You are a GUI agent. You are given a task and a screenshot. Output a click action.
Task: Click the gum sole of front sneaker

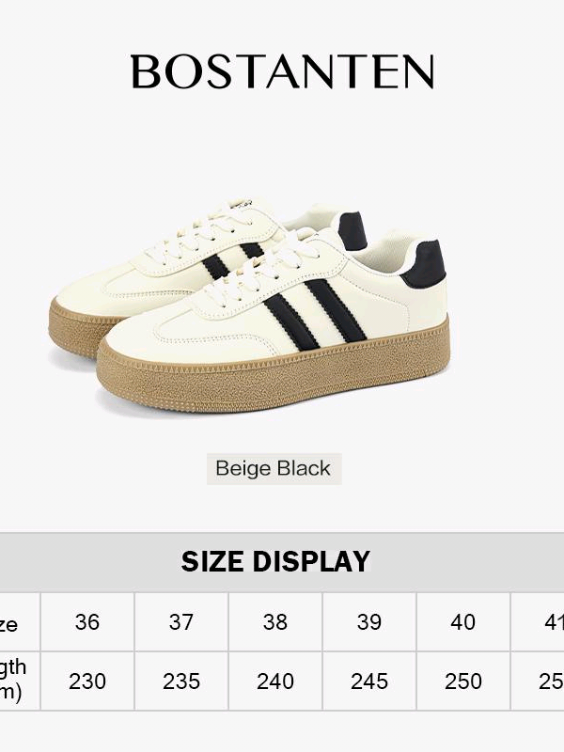[x=273, y=374]
